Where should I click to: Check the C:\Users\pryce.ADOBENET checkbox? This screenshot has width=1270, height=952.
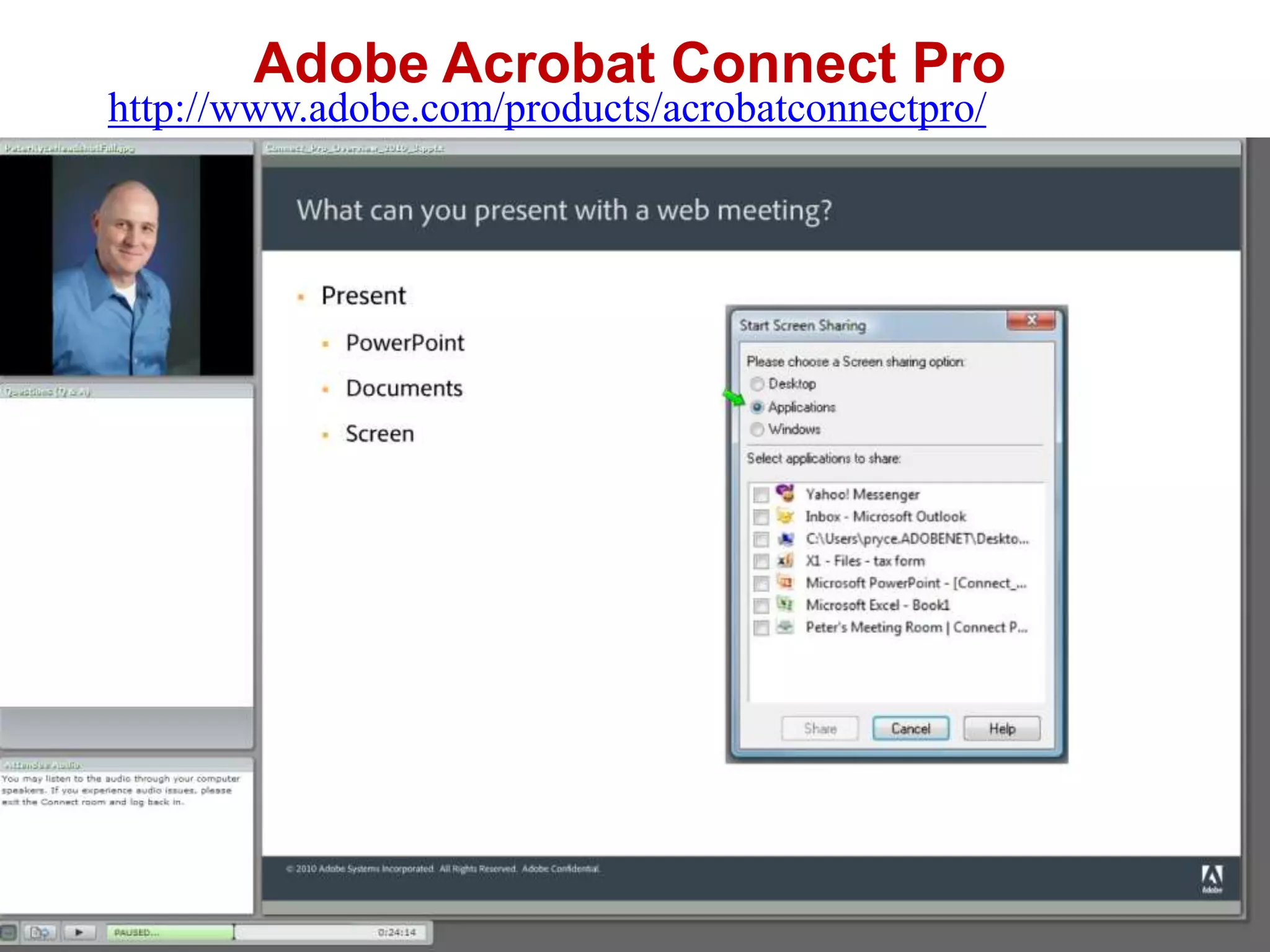point(761,539)
